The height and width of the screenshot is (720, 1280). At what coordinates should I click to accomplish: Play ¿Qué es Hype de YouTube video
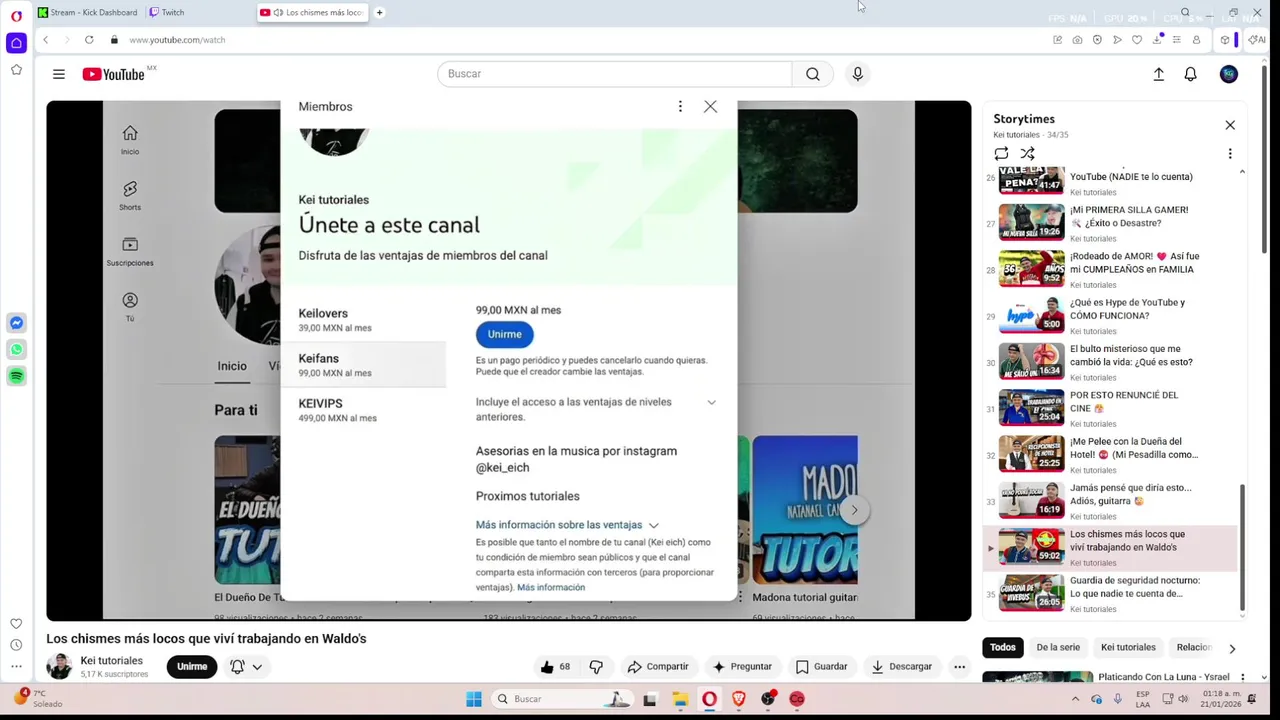(1109, 315)
